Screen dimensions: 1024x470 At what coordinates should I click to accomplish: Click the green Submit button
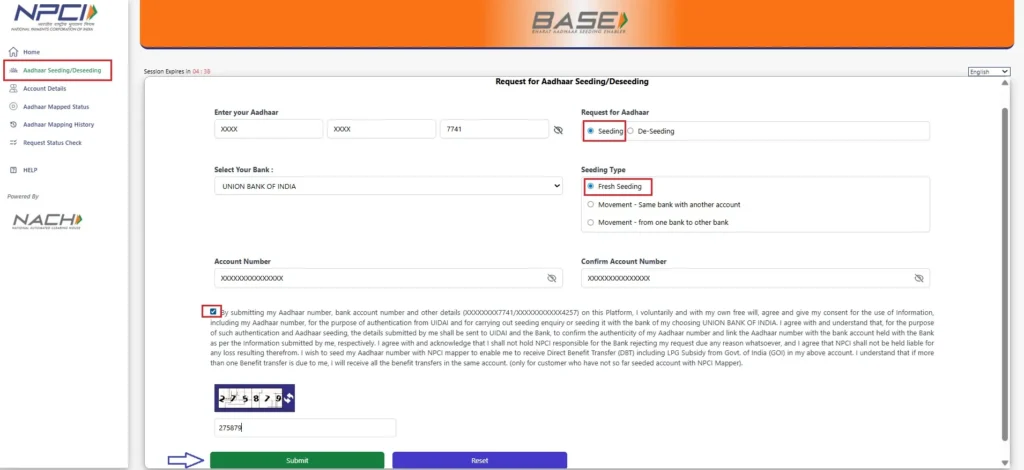(x=297, y=460)
